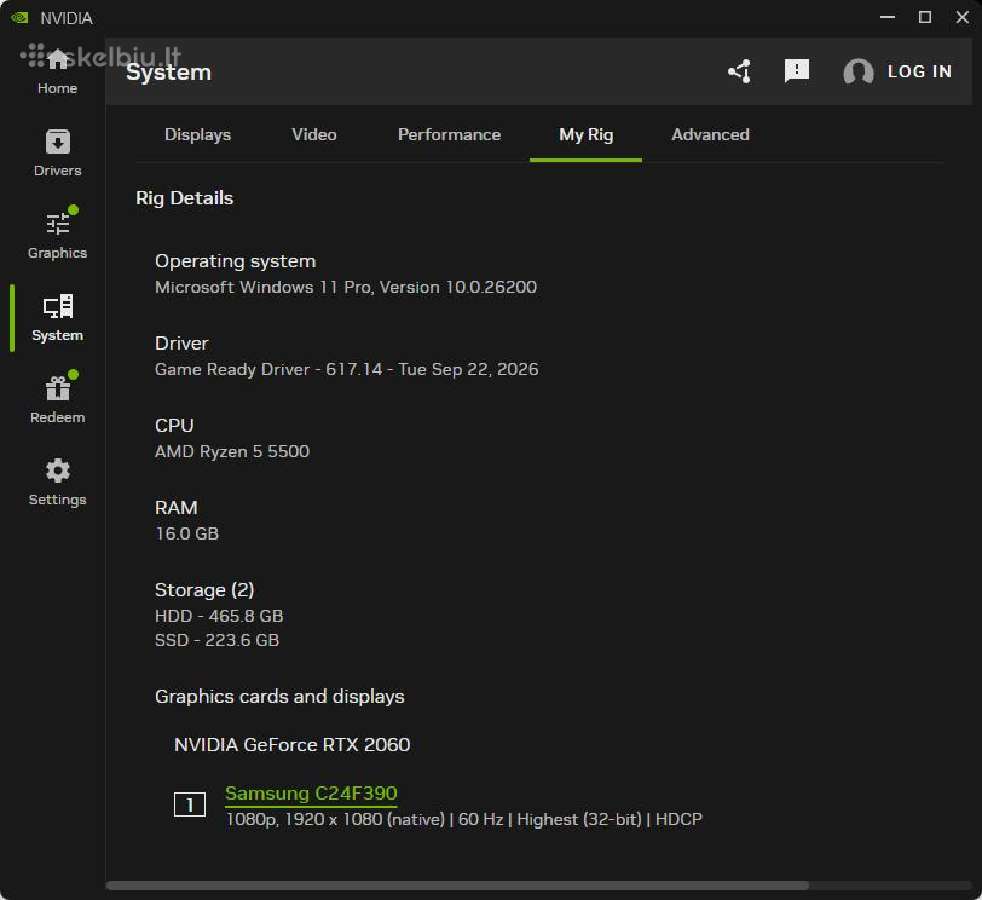Switch to the Displays tab

tap(198, 135)
